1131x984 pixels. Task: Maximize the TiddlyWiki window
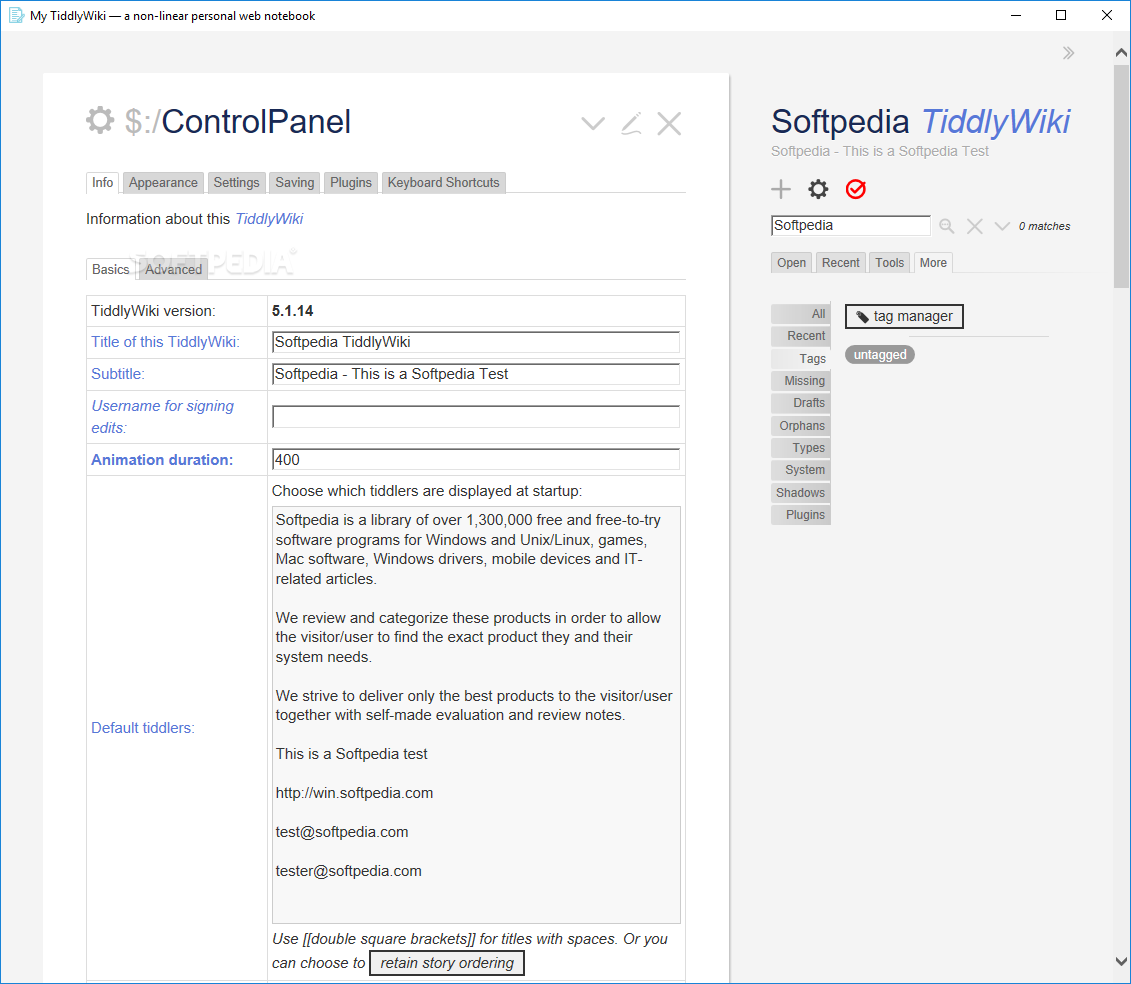click(x=1061, y=15)
